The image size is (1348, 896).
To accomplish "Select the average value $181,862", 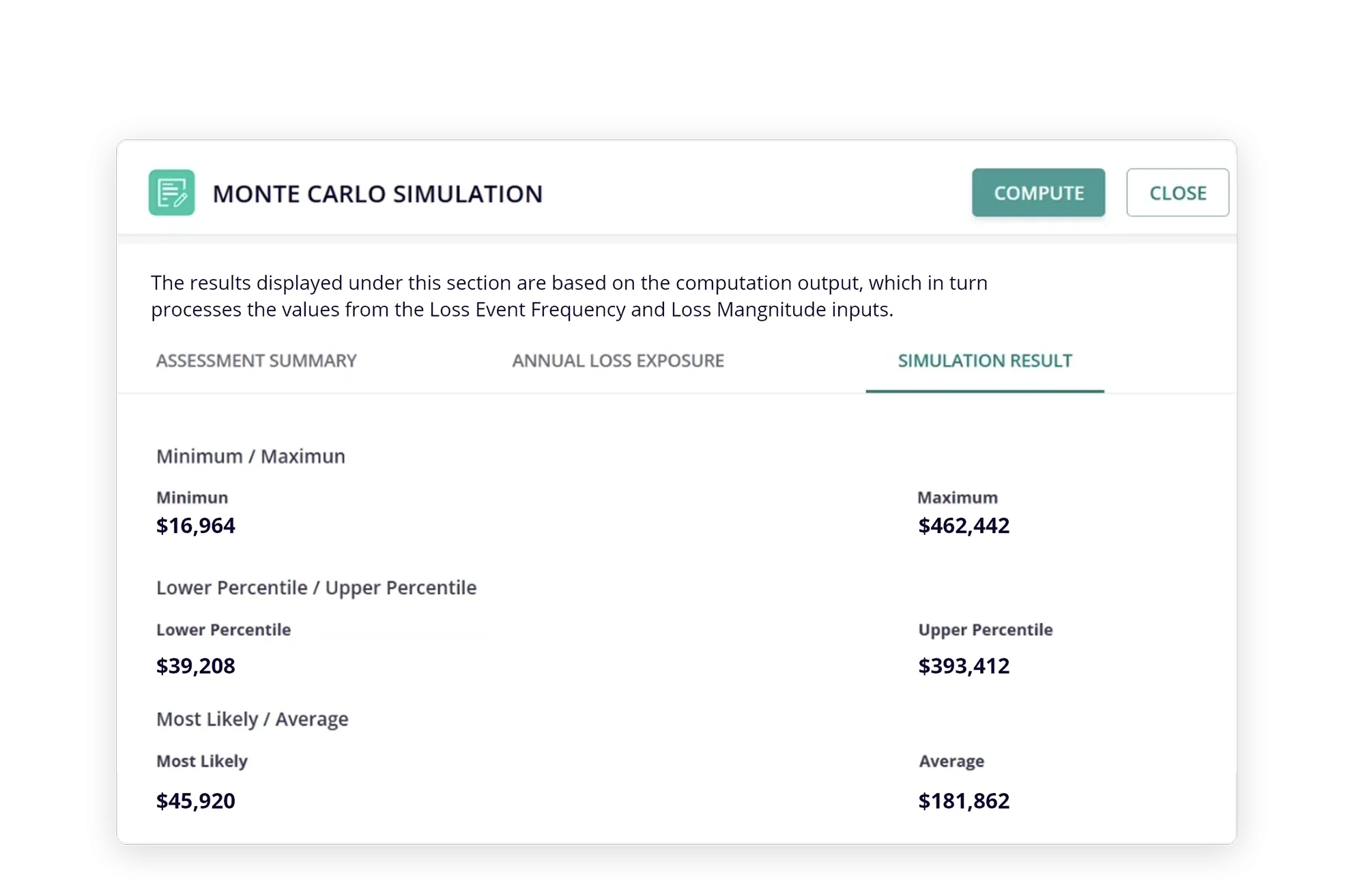I will pyautogui.click(x=963, y=800).
